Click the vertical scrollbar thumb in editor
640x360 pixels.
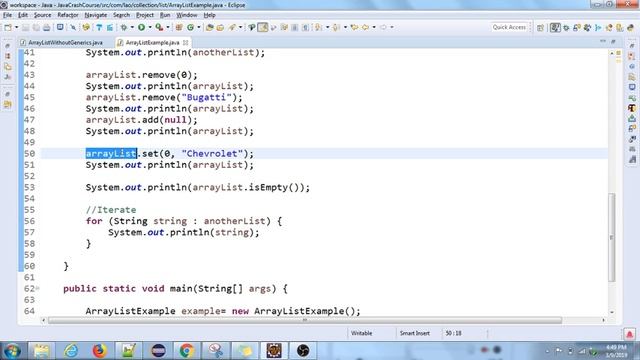(611, 237)
